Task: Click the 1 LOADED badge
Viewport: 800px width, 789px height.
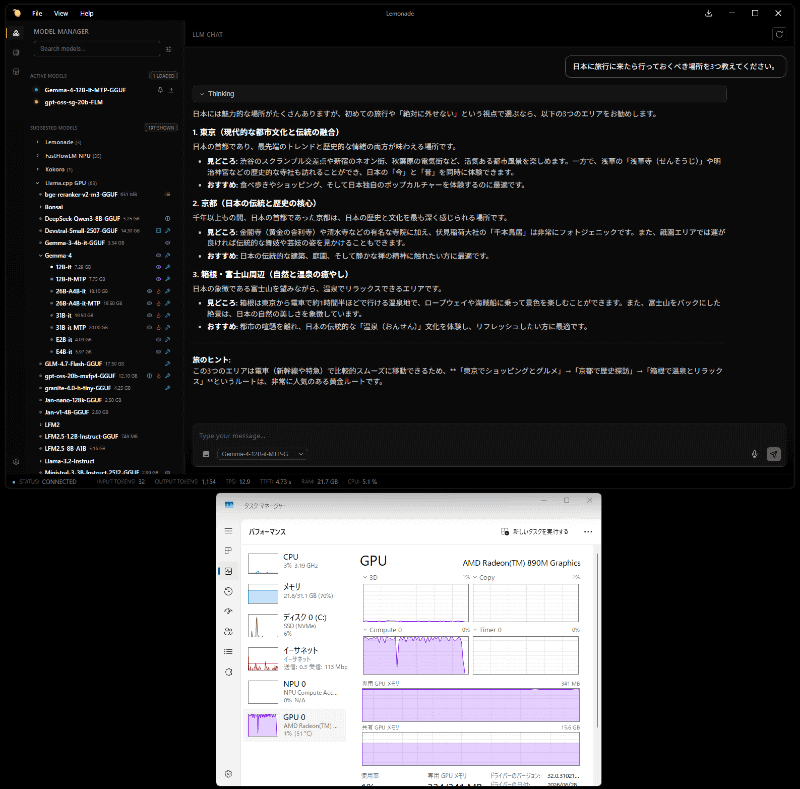Action: click(x=163, y=76)
